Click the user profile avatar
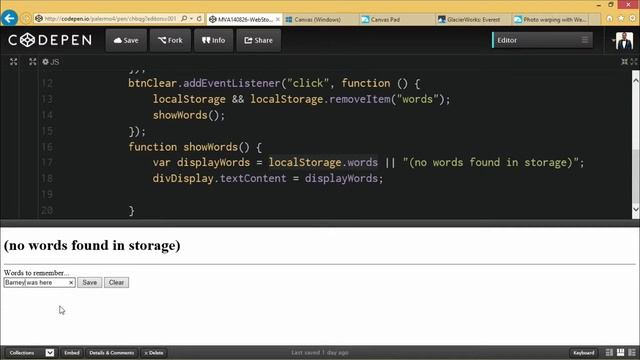640x360 pixels. click(x=624, y=40)
